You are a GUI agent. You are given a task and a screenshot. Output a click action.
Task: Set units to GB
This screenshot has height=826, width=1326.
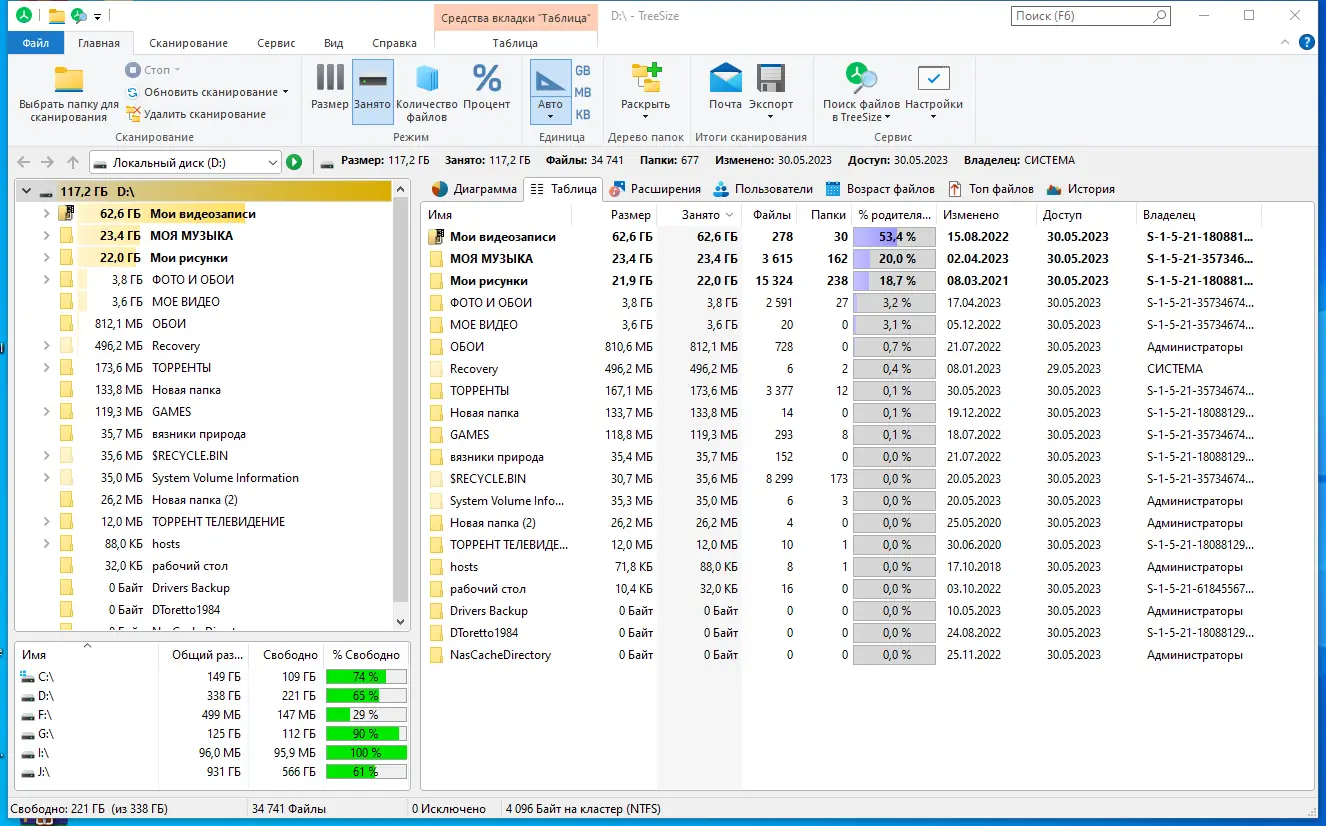(x=582, y=70)
